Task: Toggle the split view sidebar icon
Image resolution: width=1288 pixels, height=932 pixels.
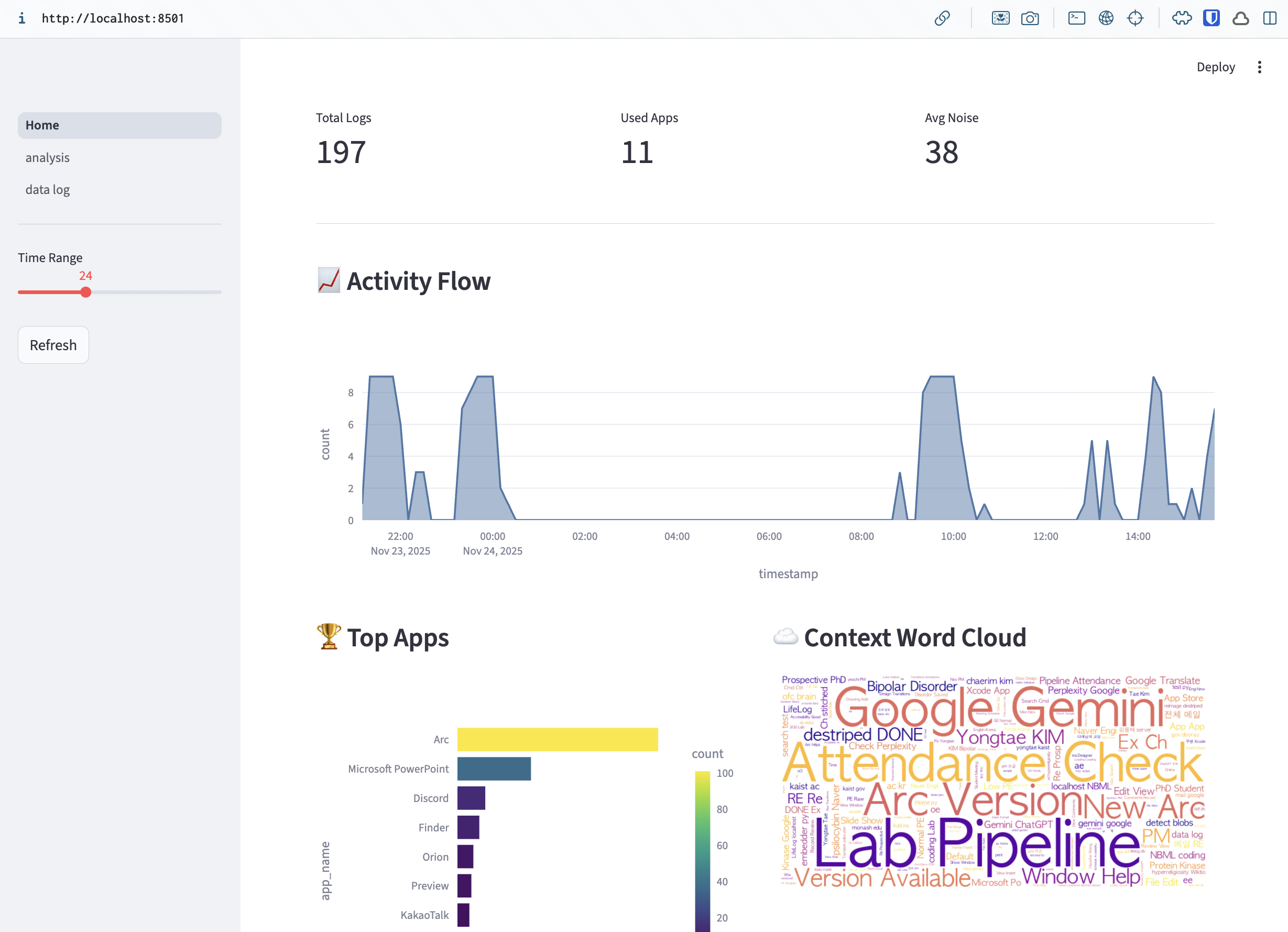Action: [x=1270, y=18]
